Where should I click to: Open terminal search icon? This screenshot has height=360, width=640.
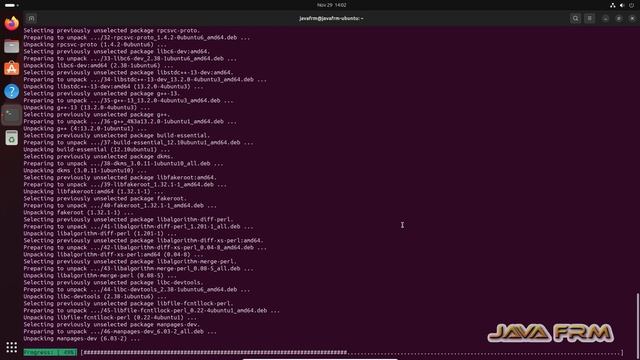[x=576, y=18]
